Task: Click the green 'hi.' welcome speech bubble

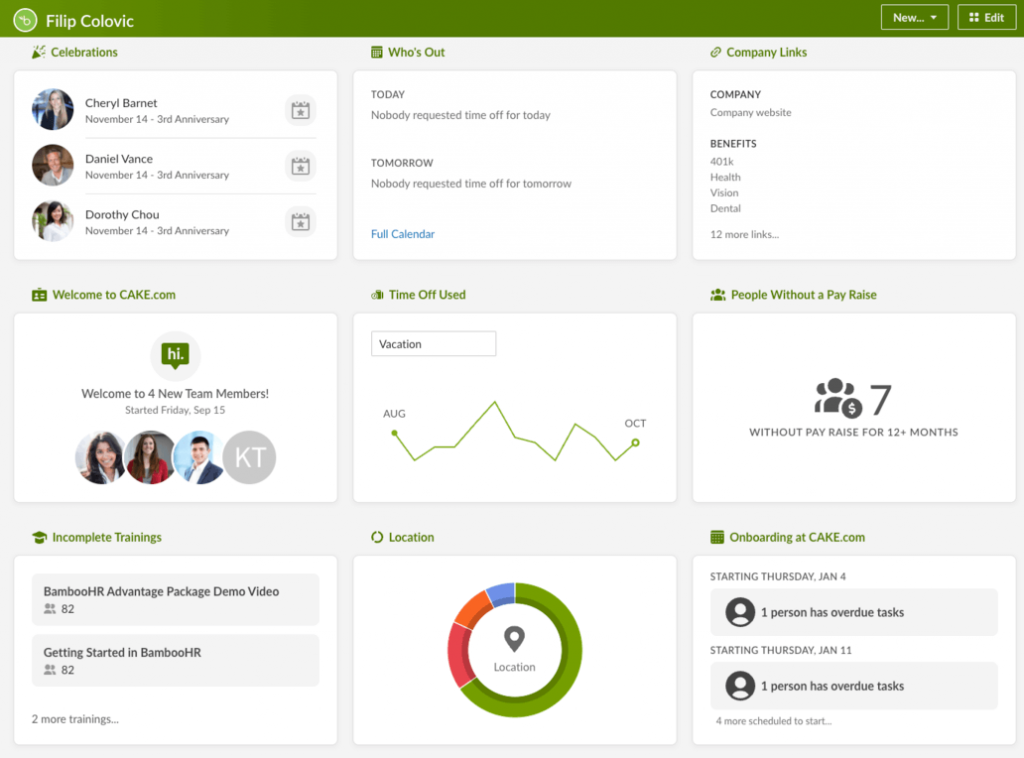Action: point(175,355)
